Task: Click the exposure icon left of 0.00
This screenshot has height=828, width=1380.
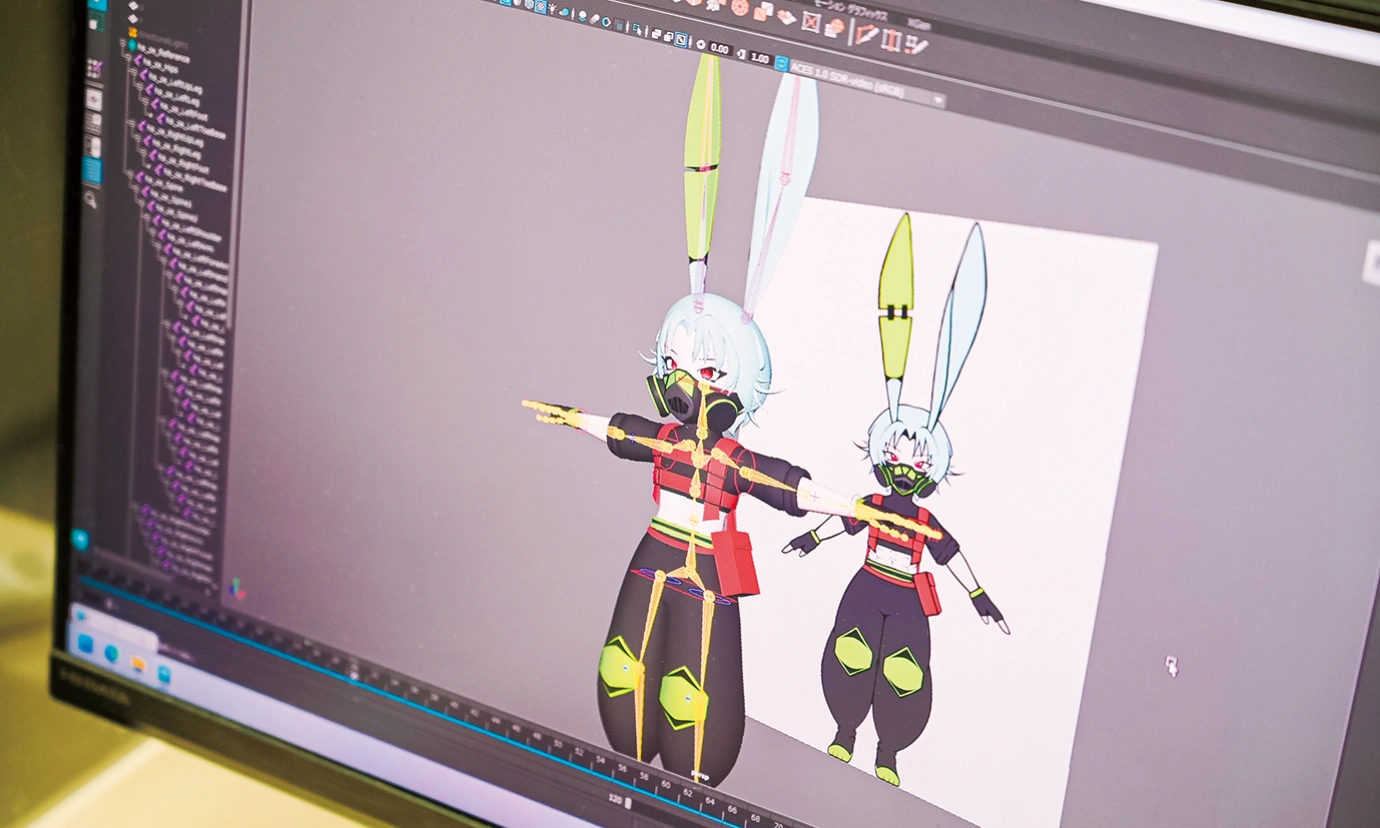Action: click(701, 44)
